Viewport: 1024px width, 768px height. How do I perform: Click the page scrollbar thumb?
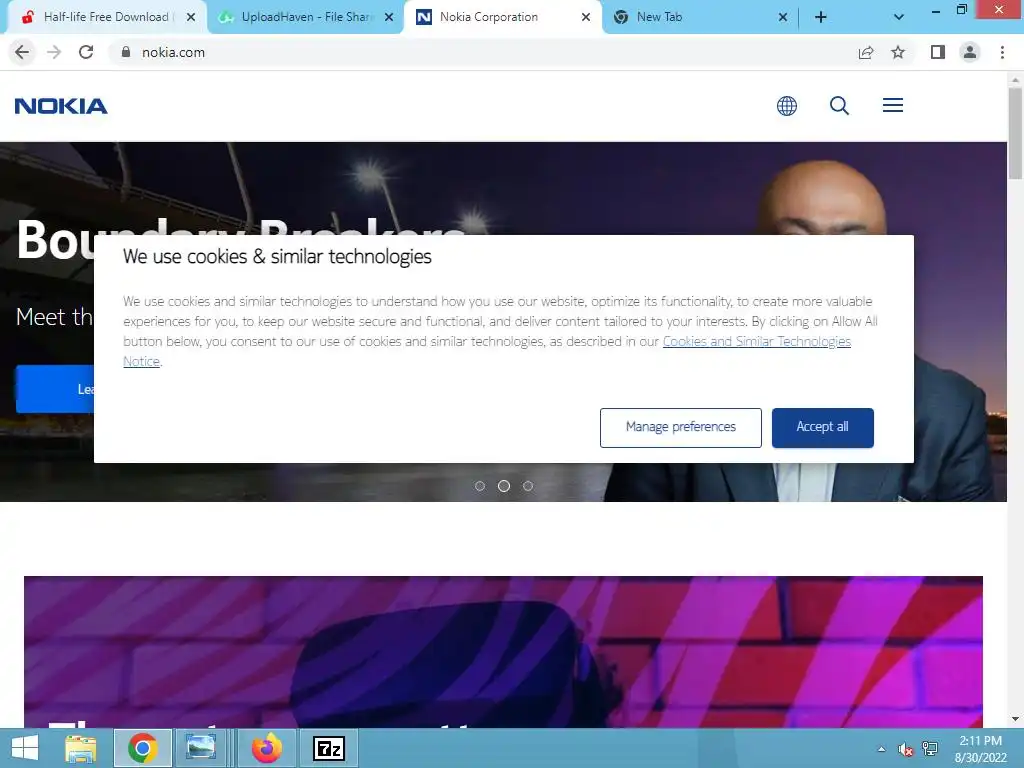[1015, 133]
